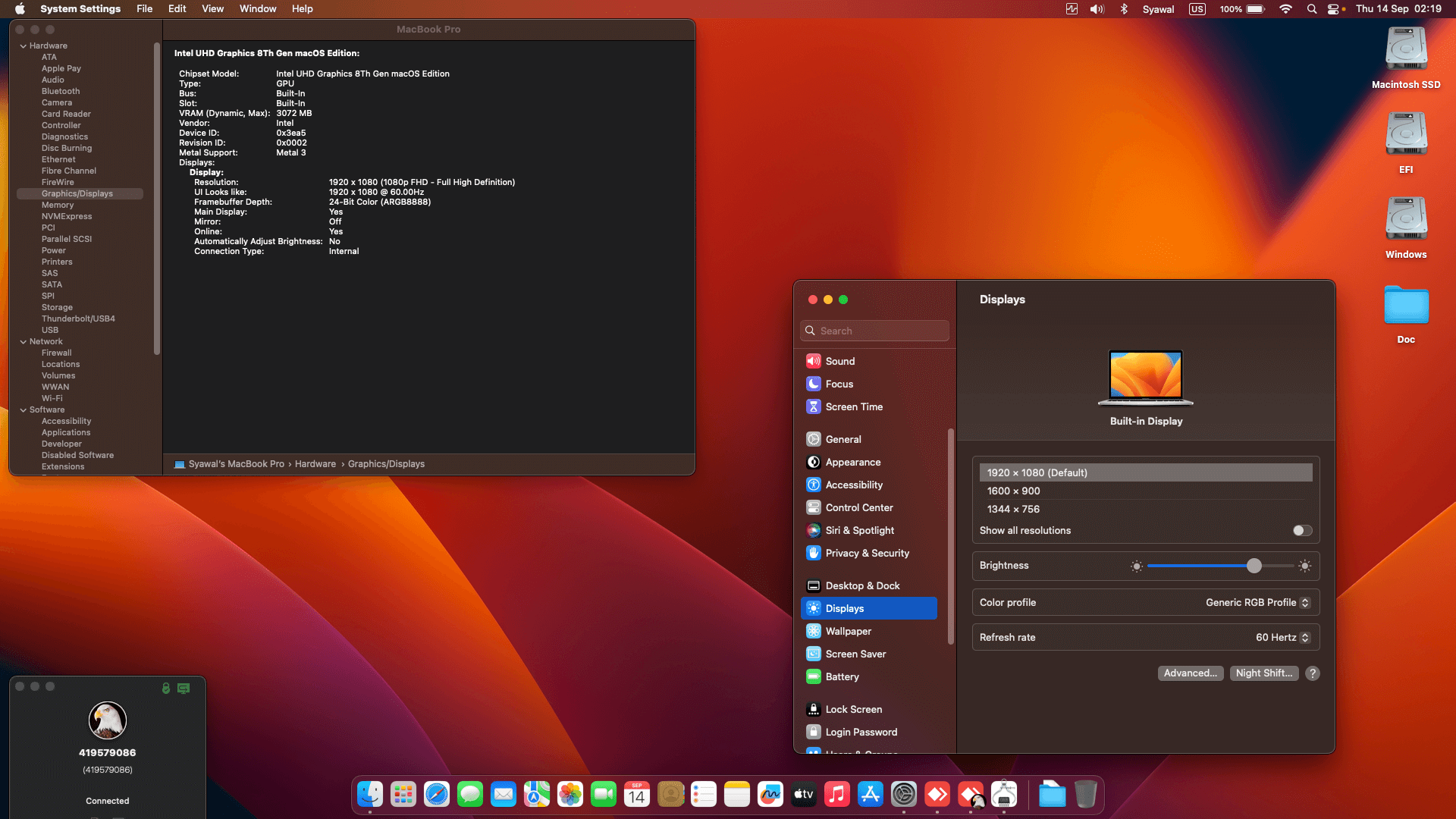This screenshot has height=819, width=1456.
Task: Select the 1344 × 756 resolution
Action: [x=1014, y=509]
